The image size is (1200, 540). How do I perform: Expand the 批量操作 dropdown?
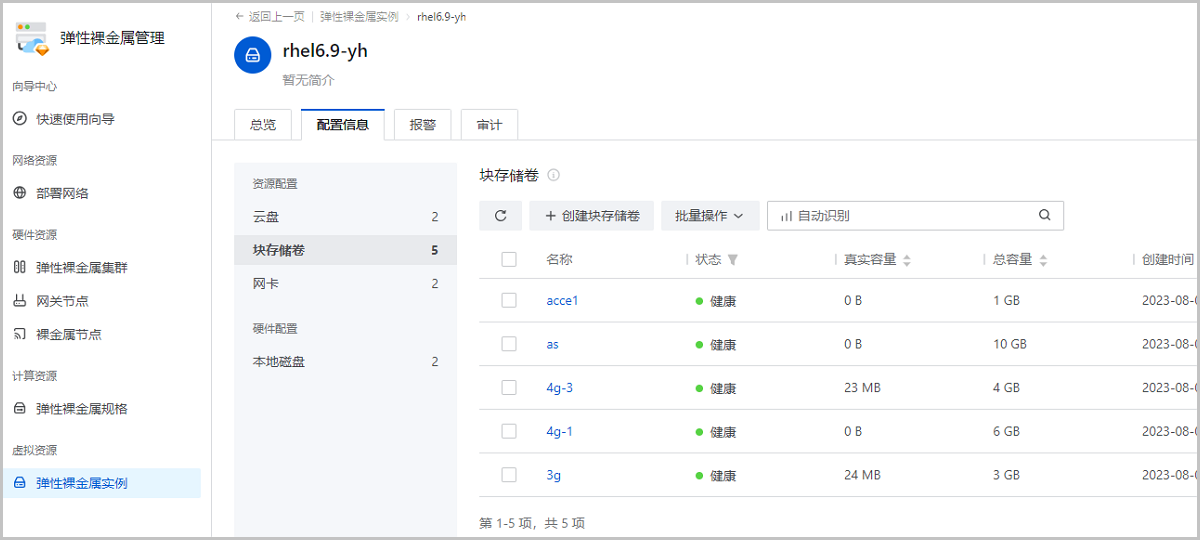click(x=708, y=215)
